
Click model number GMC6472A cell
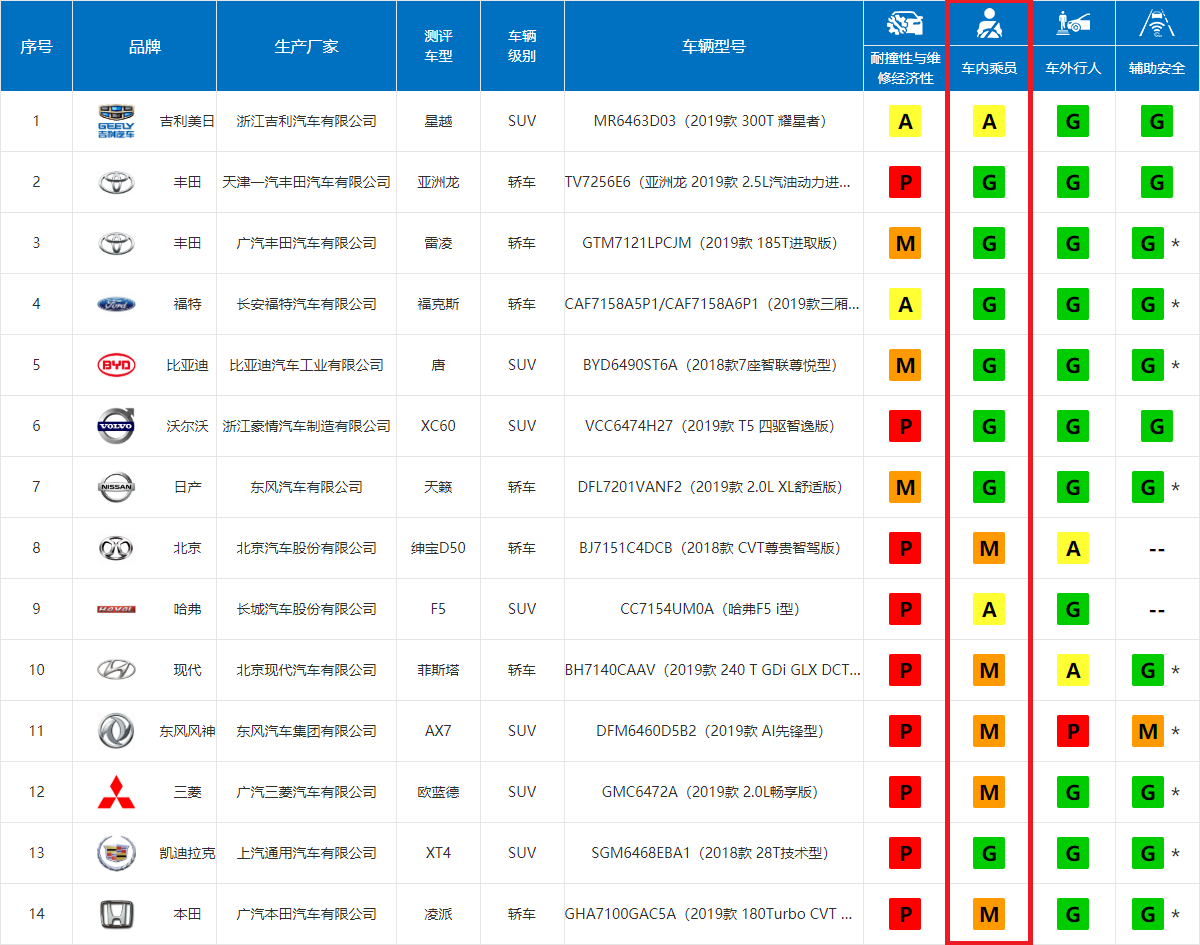[x=714, y=792]
